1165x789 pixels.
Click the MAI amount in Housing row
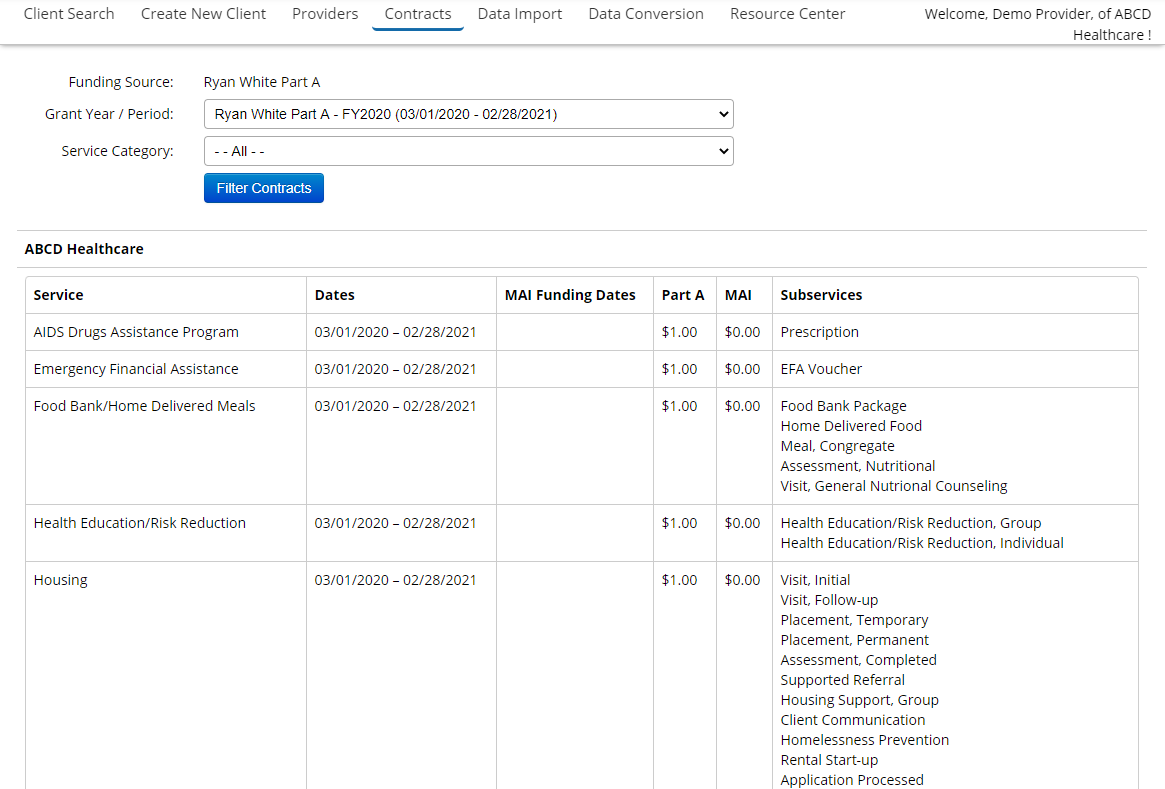coord(742,580)
